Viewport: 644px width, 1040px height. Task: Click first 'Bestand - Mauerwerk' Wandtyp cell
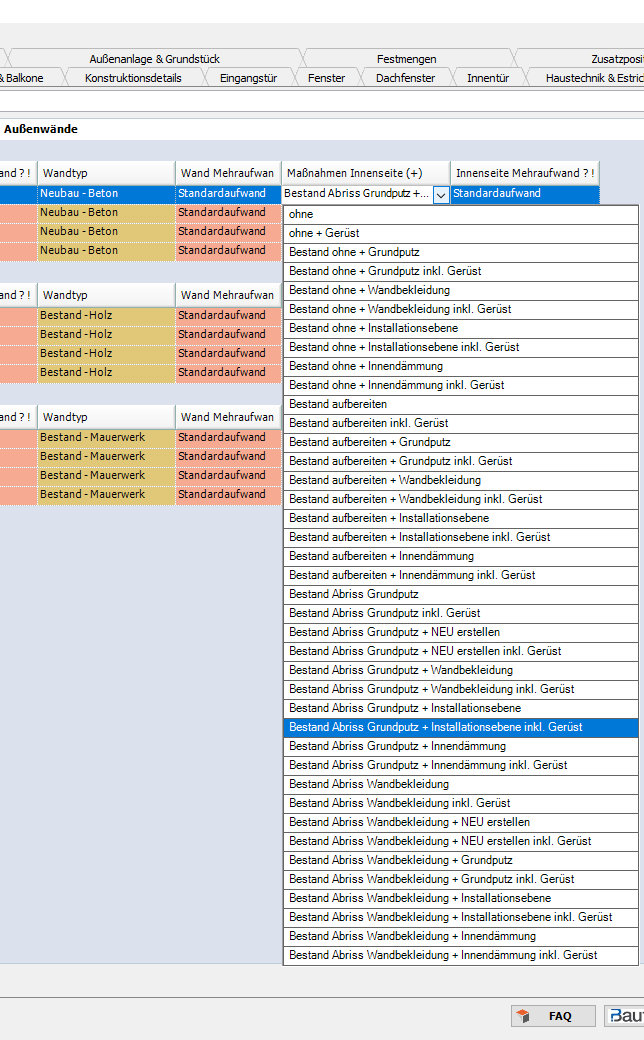tap(106, 437)
